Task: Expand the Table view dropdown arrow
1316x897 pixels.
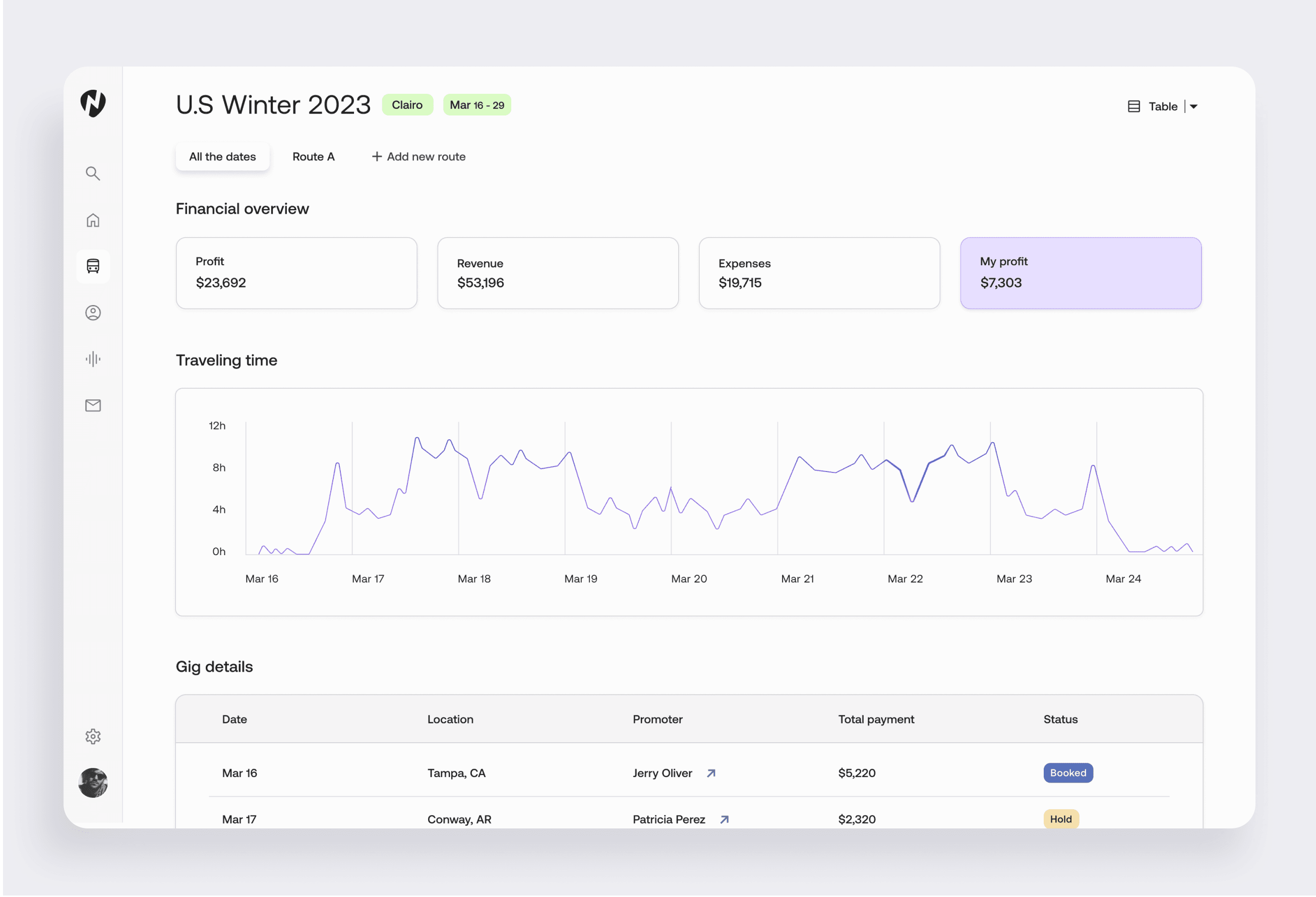Action: click(x=1193, y=106)
